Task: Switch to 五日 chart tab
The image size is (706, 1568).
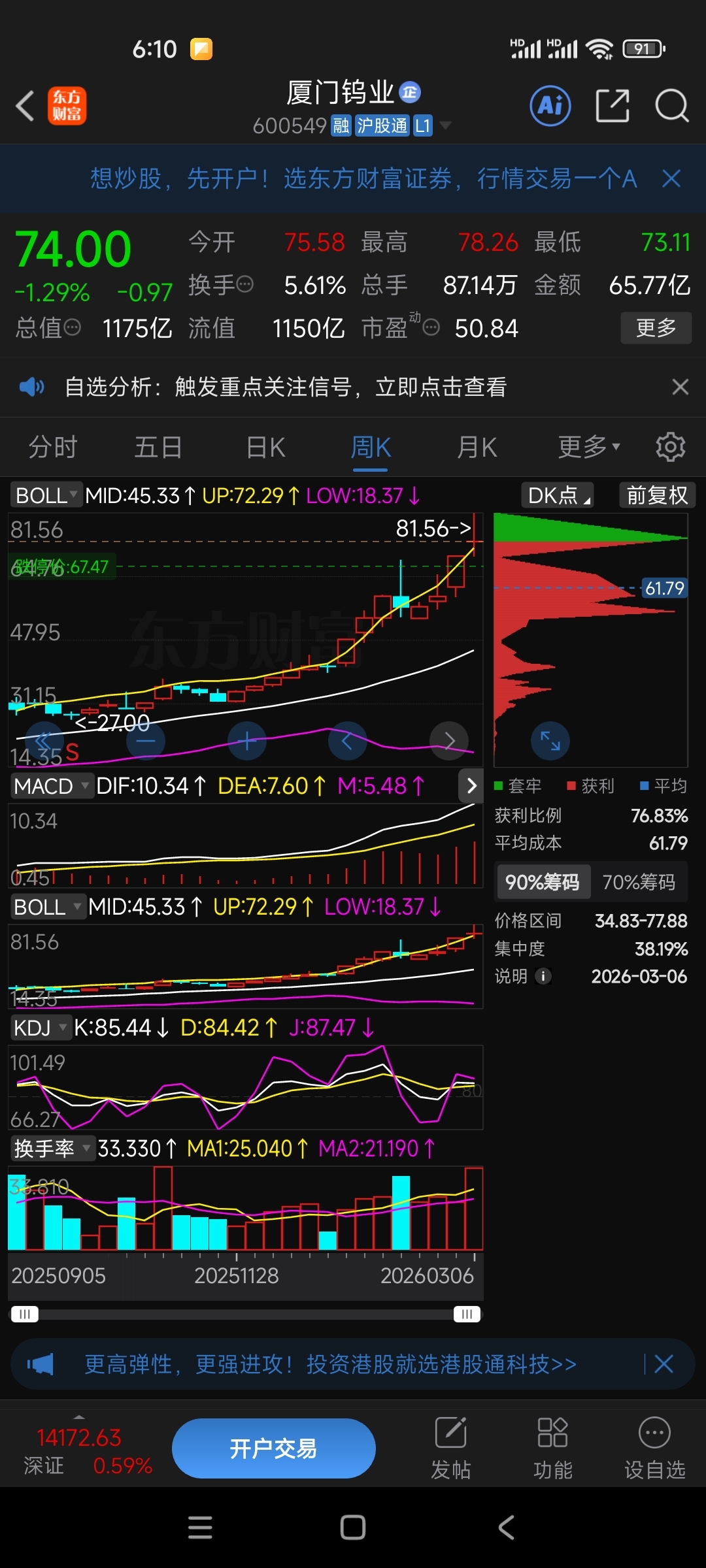Action: (x=158, y=448)
